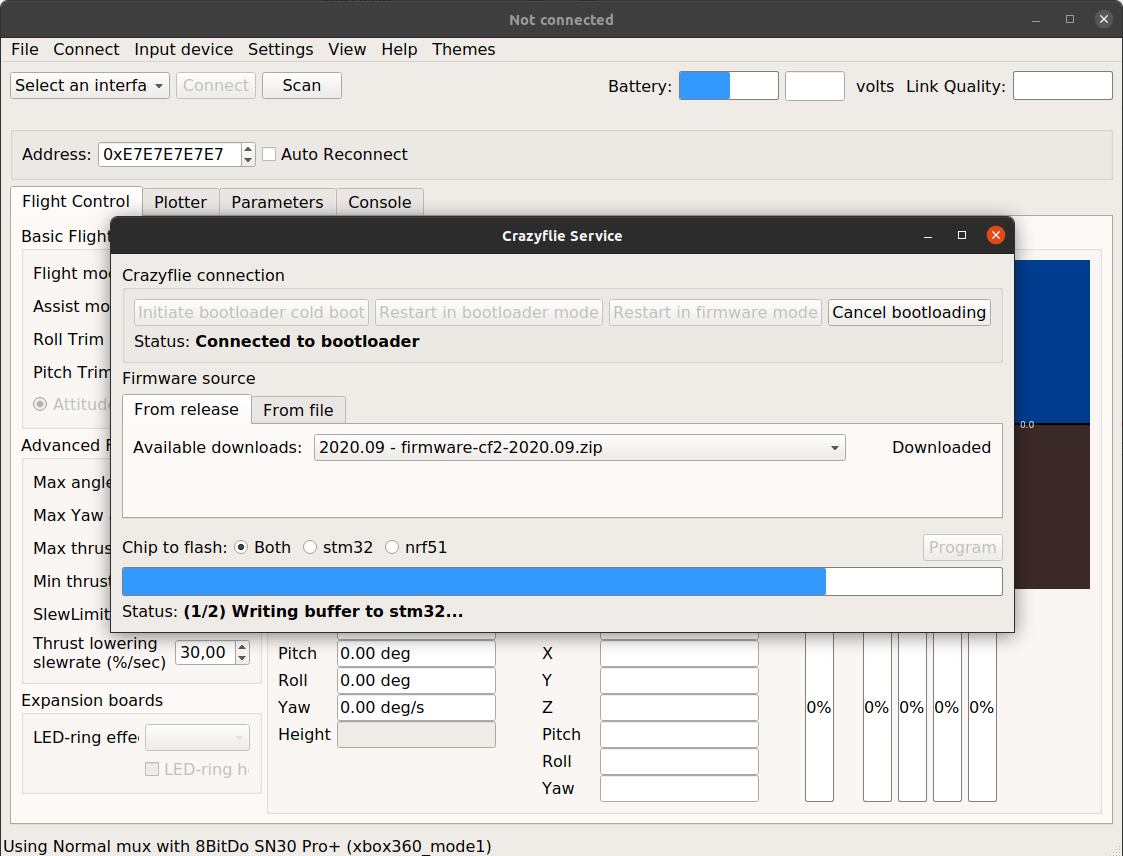Choose nrf51 as chip to flash
The height and width of the screenshot is (856, 1123).
tap(392, 547)
